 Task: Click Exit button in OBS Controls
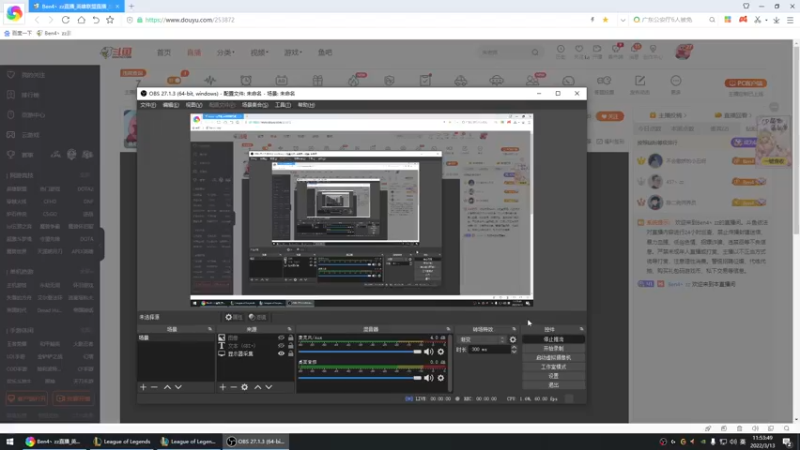coord(554,385)
